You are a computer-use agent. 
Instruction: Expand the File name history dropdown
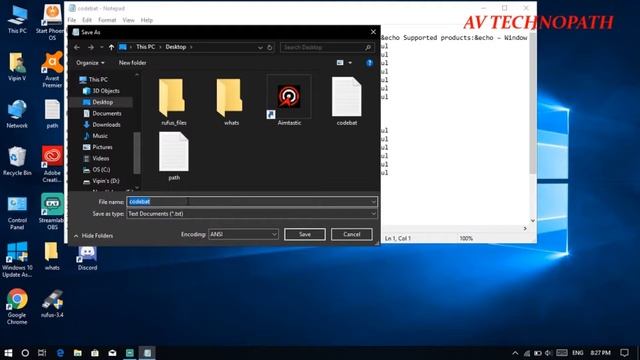pos(373,202)
